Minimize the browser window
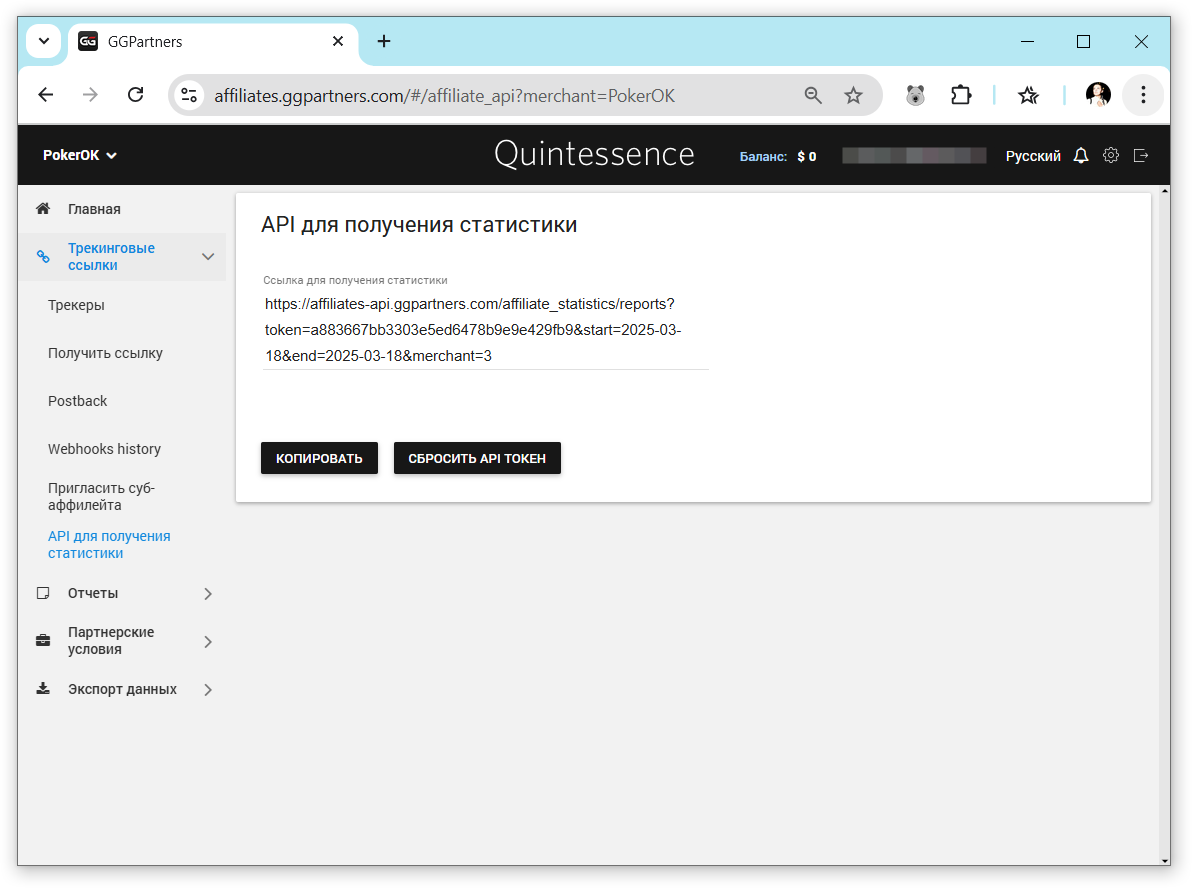This screenshot has height=888, width=1192. (x=1027, y=41)
